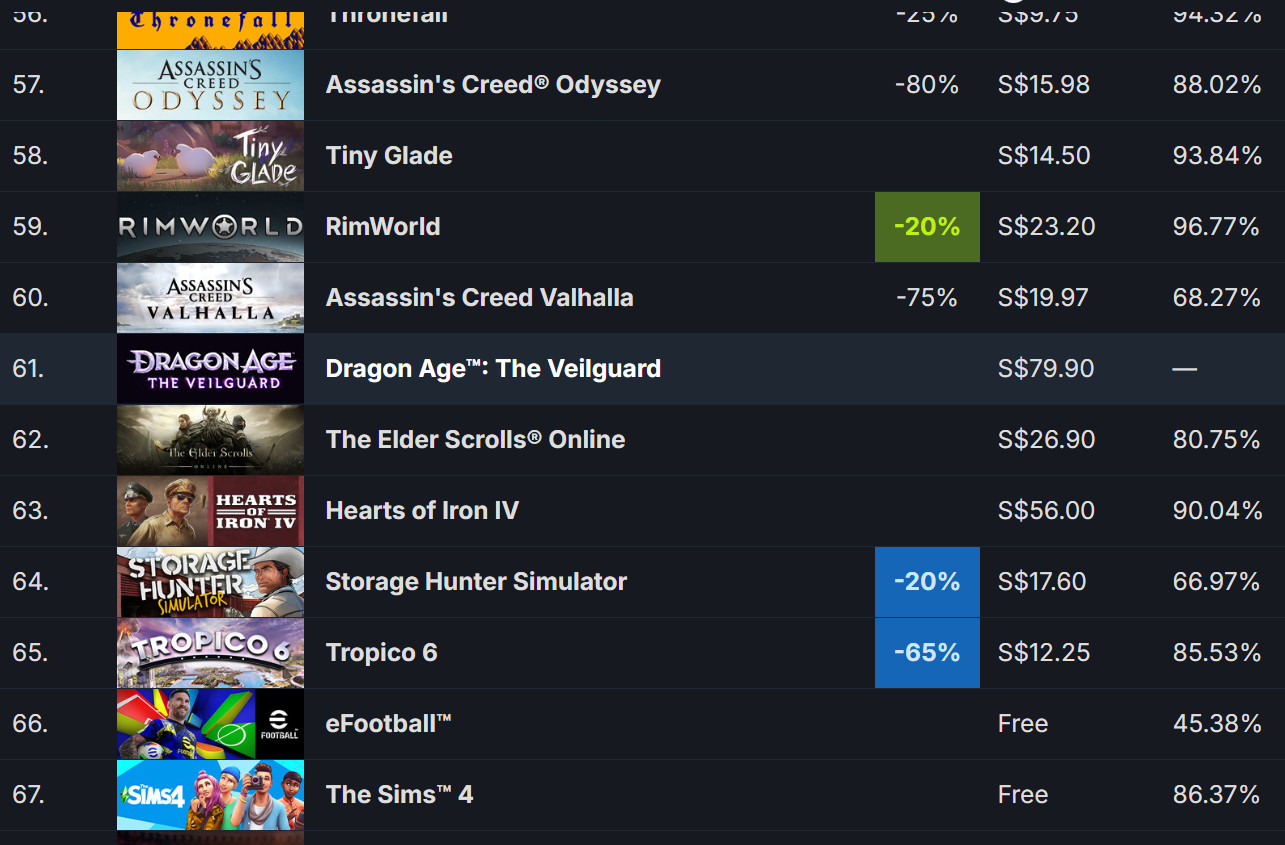This screenshot has width=1285, height=845.
Task: Click the Tiny Glade cover art
Action: click(210, 155)
